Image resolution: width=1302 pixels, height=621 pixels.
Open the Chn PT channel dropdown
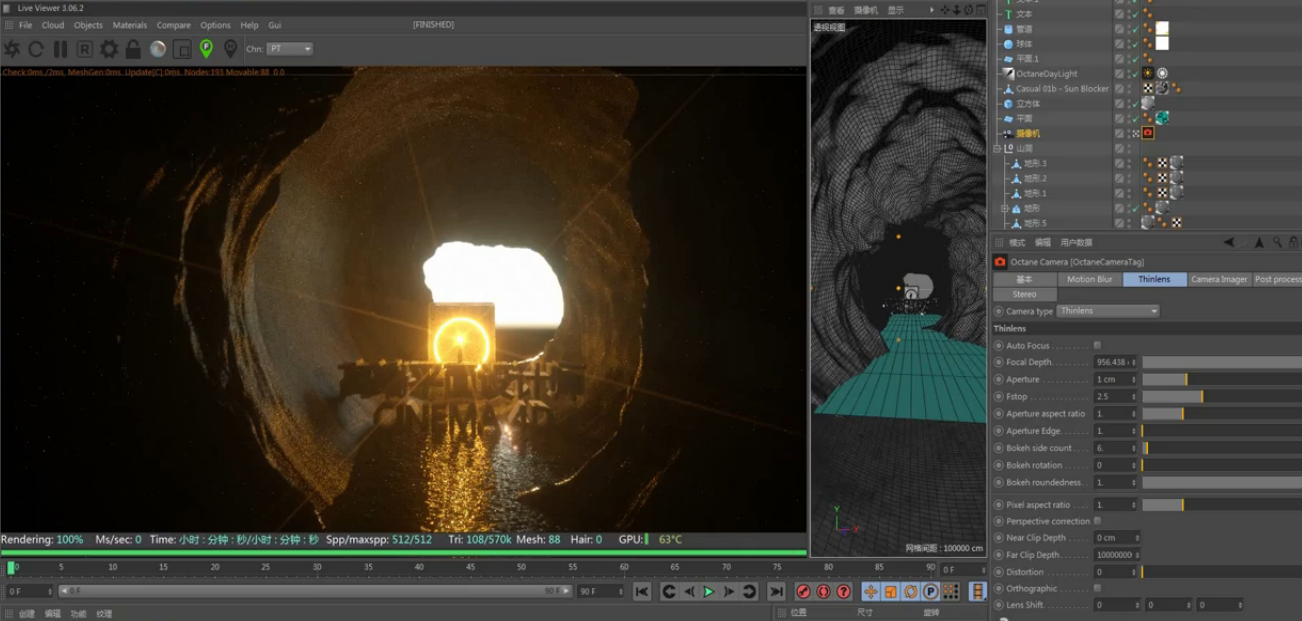pos(290,49)
